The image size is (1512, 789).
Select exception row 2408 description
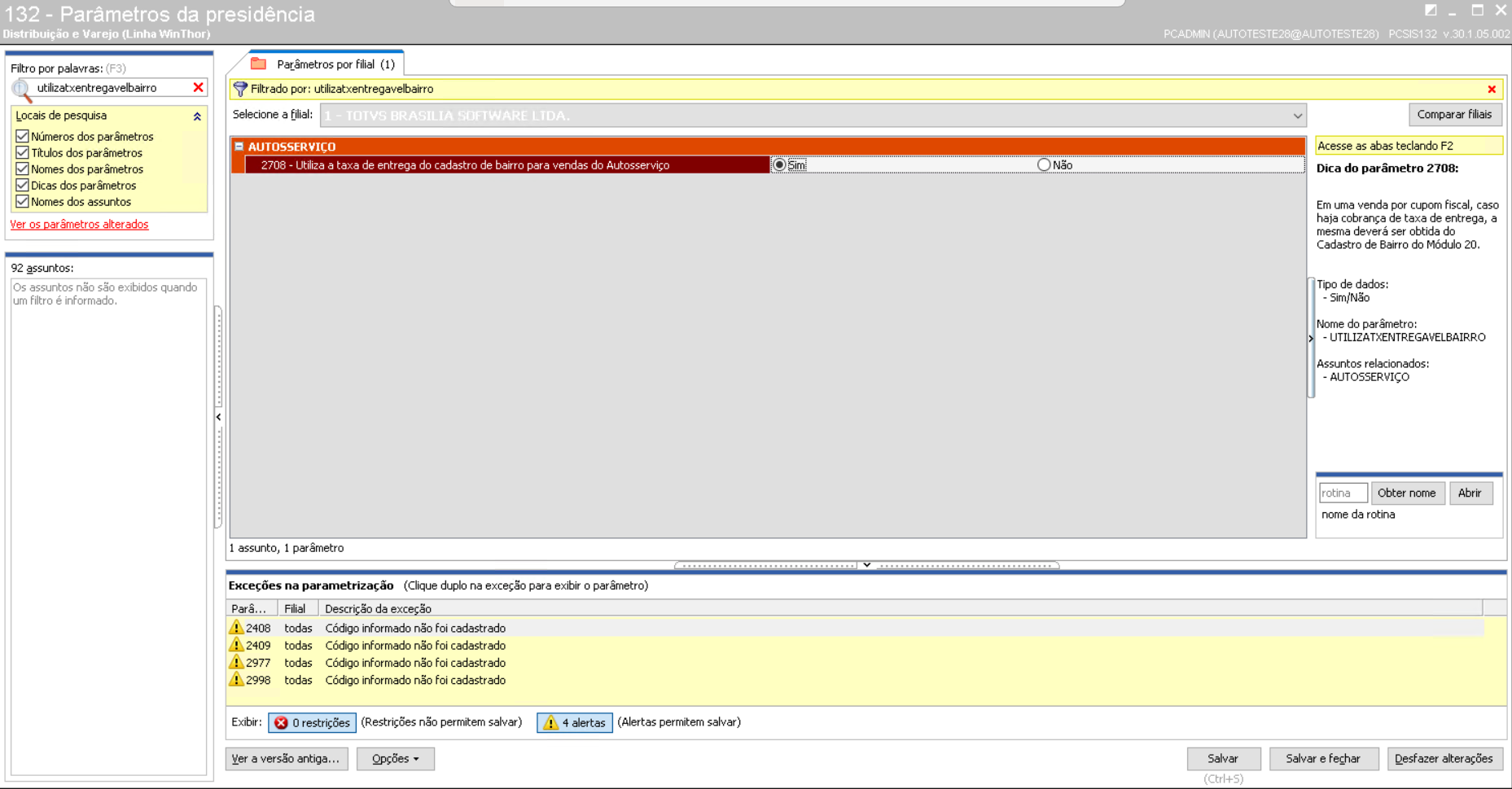point(415,628)
